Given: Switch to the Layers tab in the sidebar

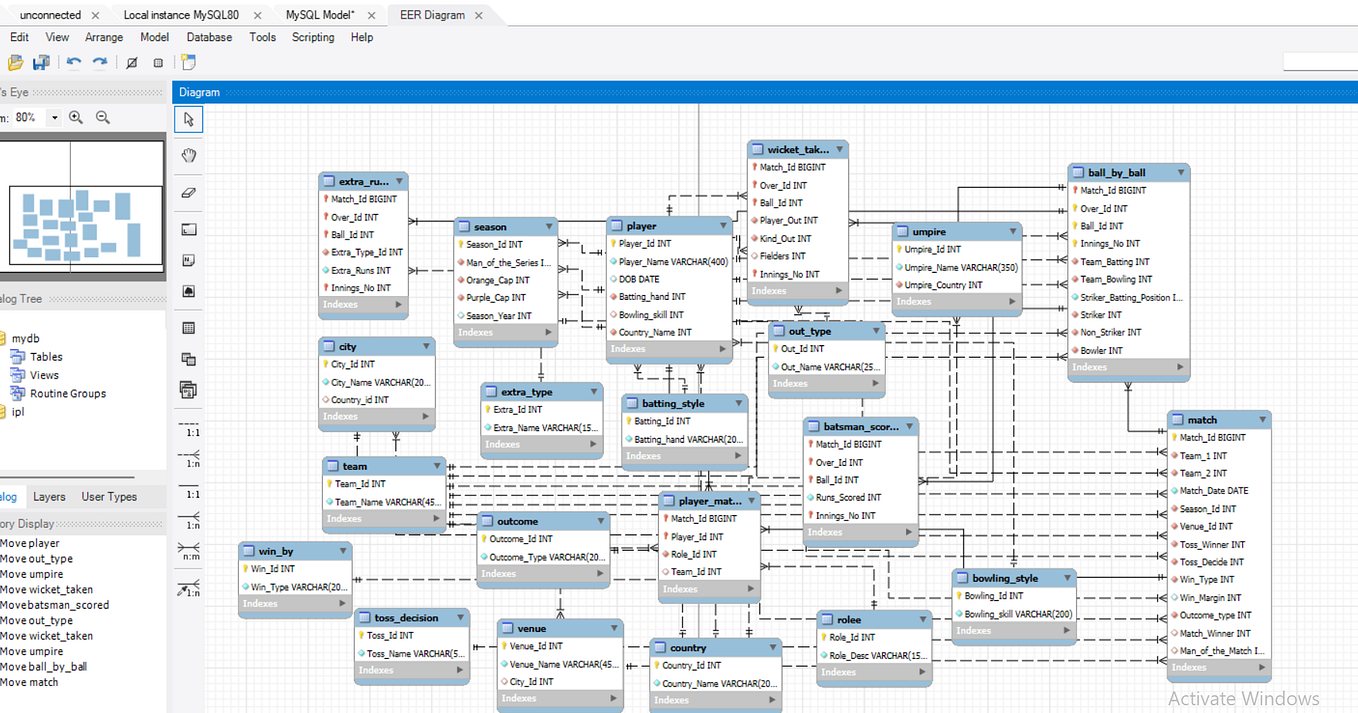Looking at the screenshot, I should [49, 496].
